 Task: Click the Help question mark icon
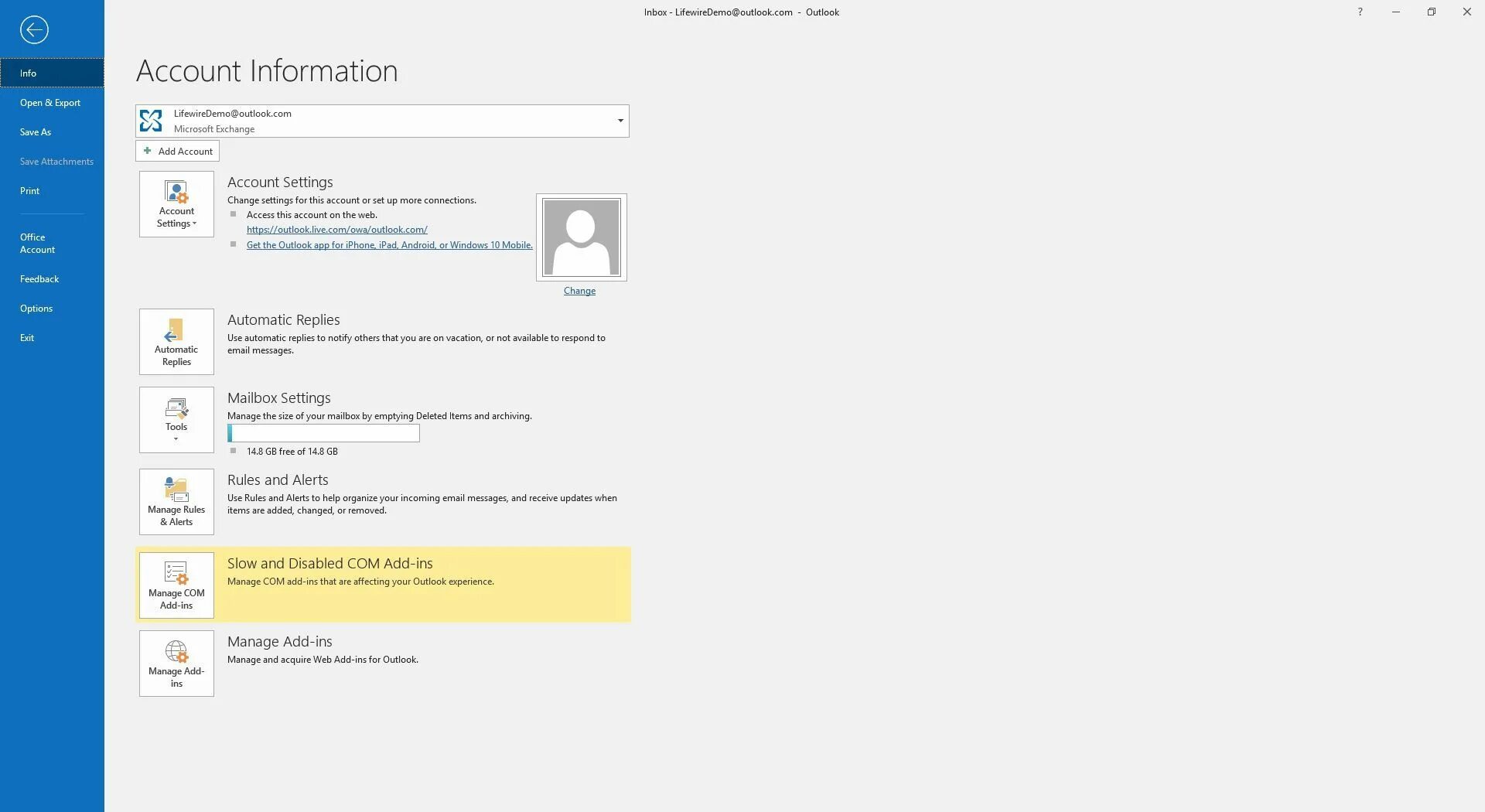tap(1360, 12)
